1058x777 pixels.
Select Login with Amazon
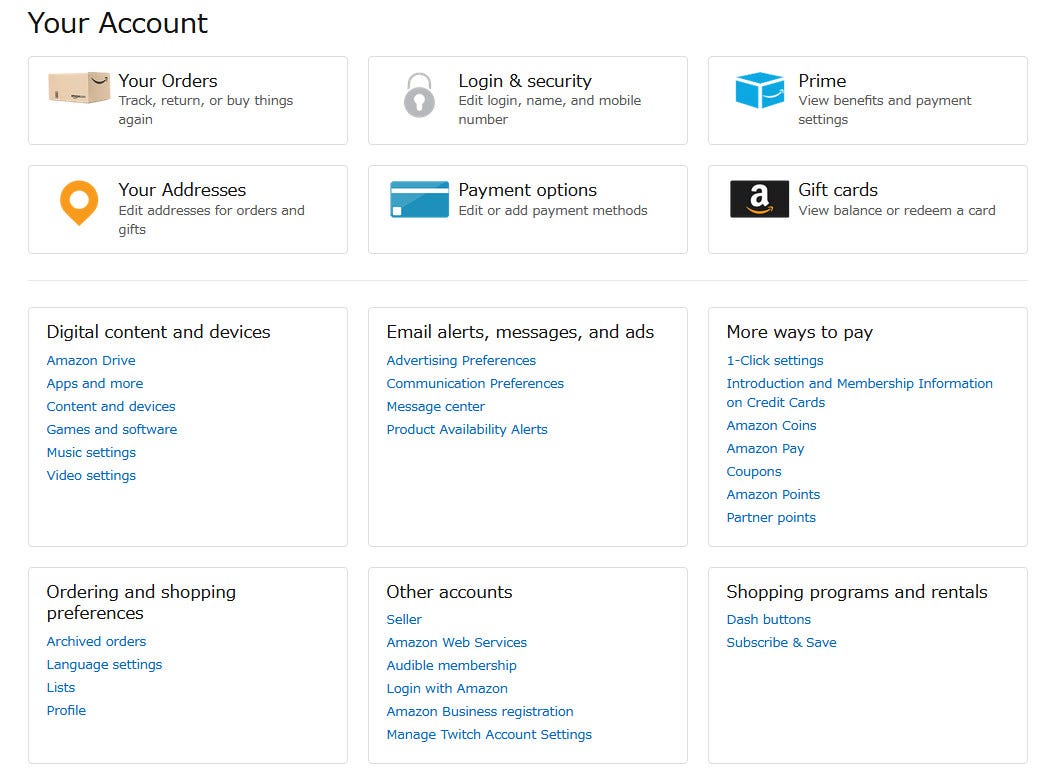click(x=447, y=688)
